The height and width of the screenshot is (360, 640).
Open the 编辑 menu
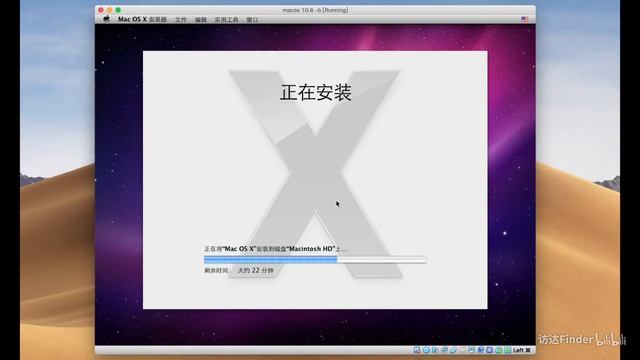(200, 20)
